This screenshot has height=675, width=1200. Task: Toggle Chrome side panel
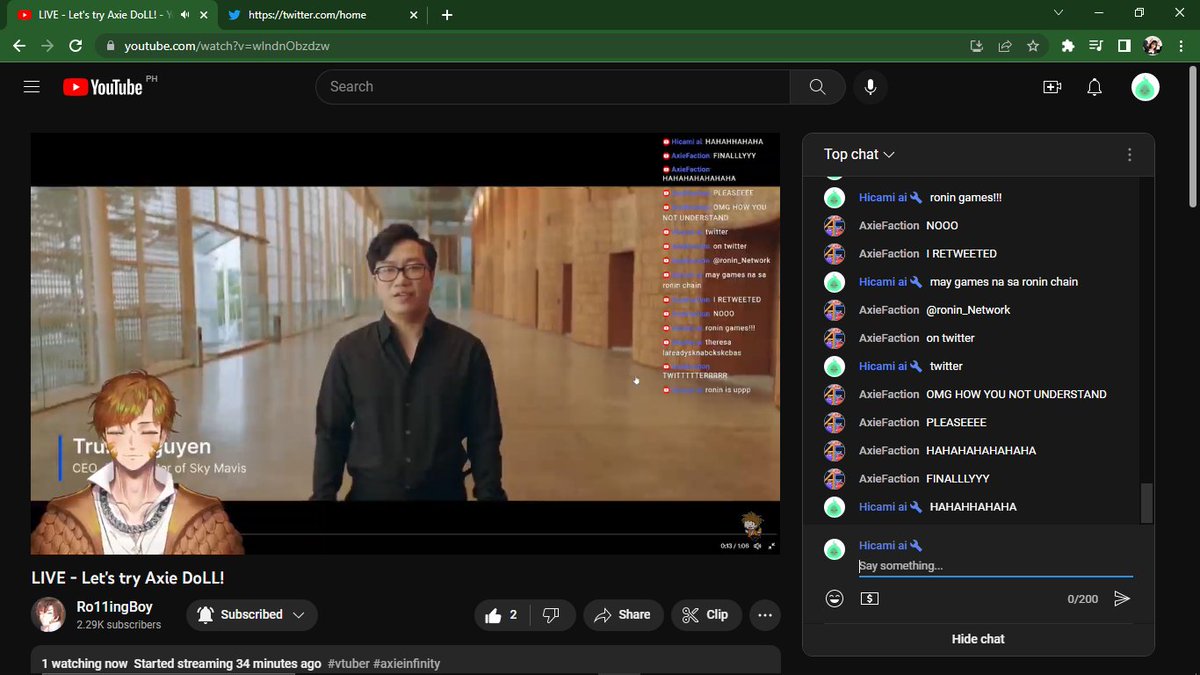coord(1124,46)
